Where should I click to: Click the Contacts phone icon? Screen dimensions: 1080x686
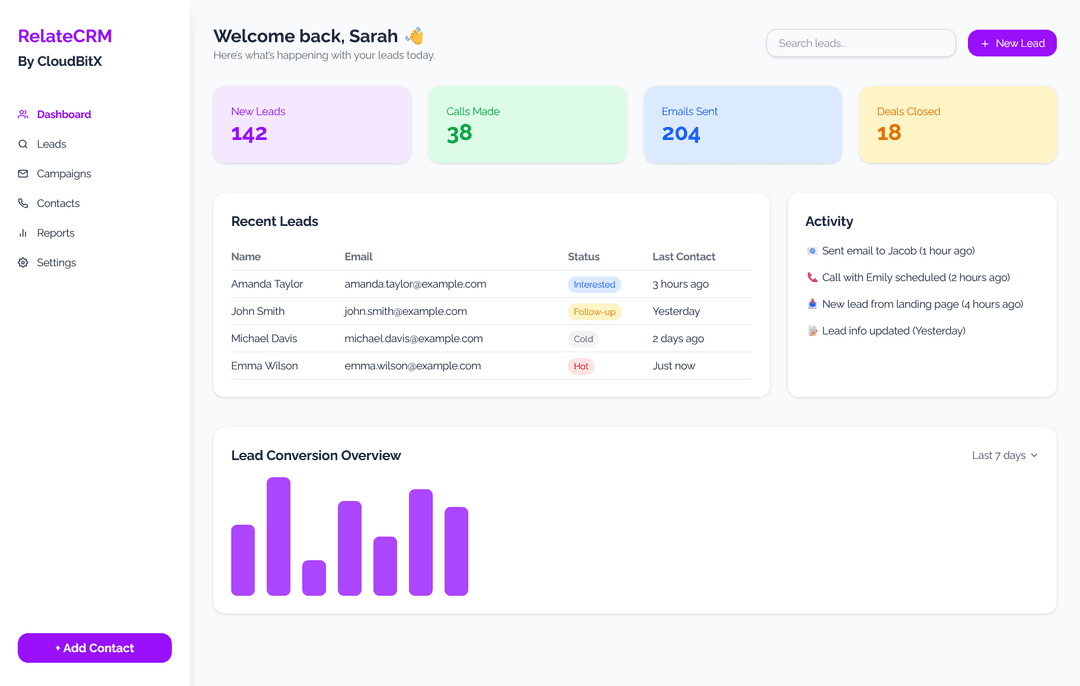click(23, 203)
